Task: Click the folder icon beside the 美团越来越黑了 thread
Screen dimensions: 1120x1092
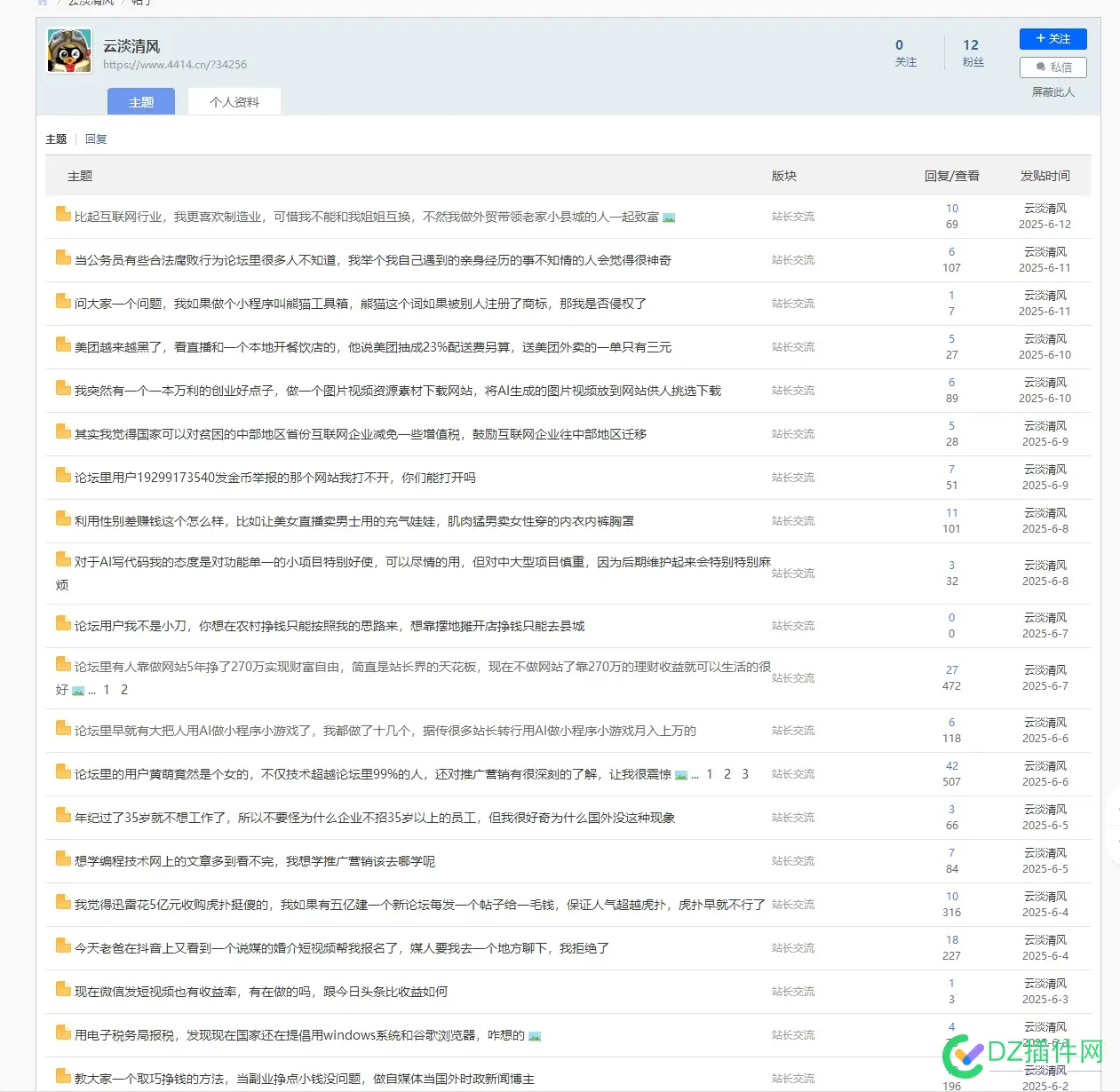Action: click(63, 344)
